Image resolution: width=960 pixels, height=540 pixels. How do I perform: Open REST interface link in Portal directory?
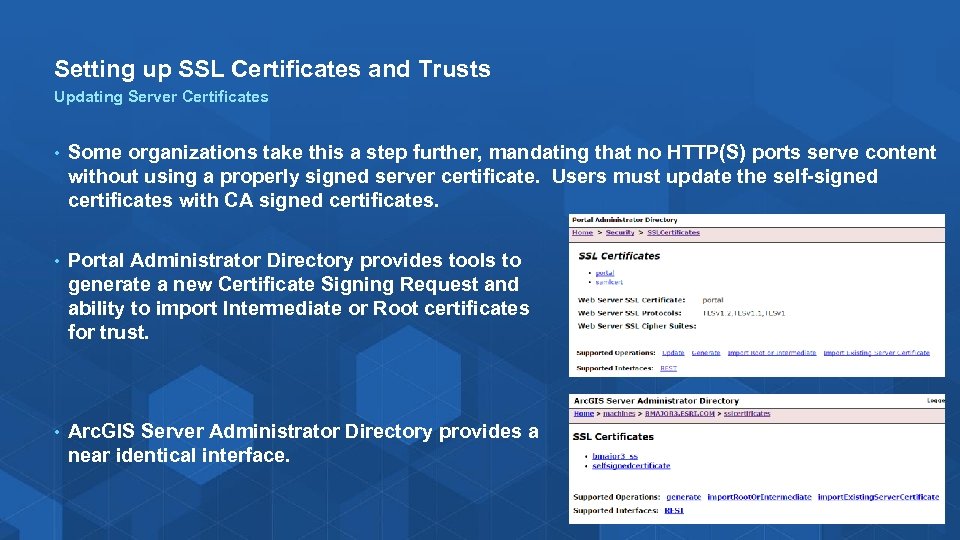click(x=668, y=368)
